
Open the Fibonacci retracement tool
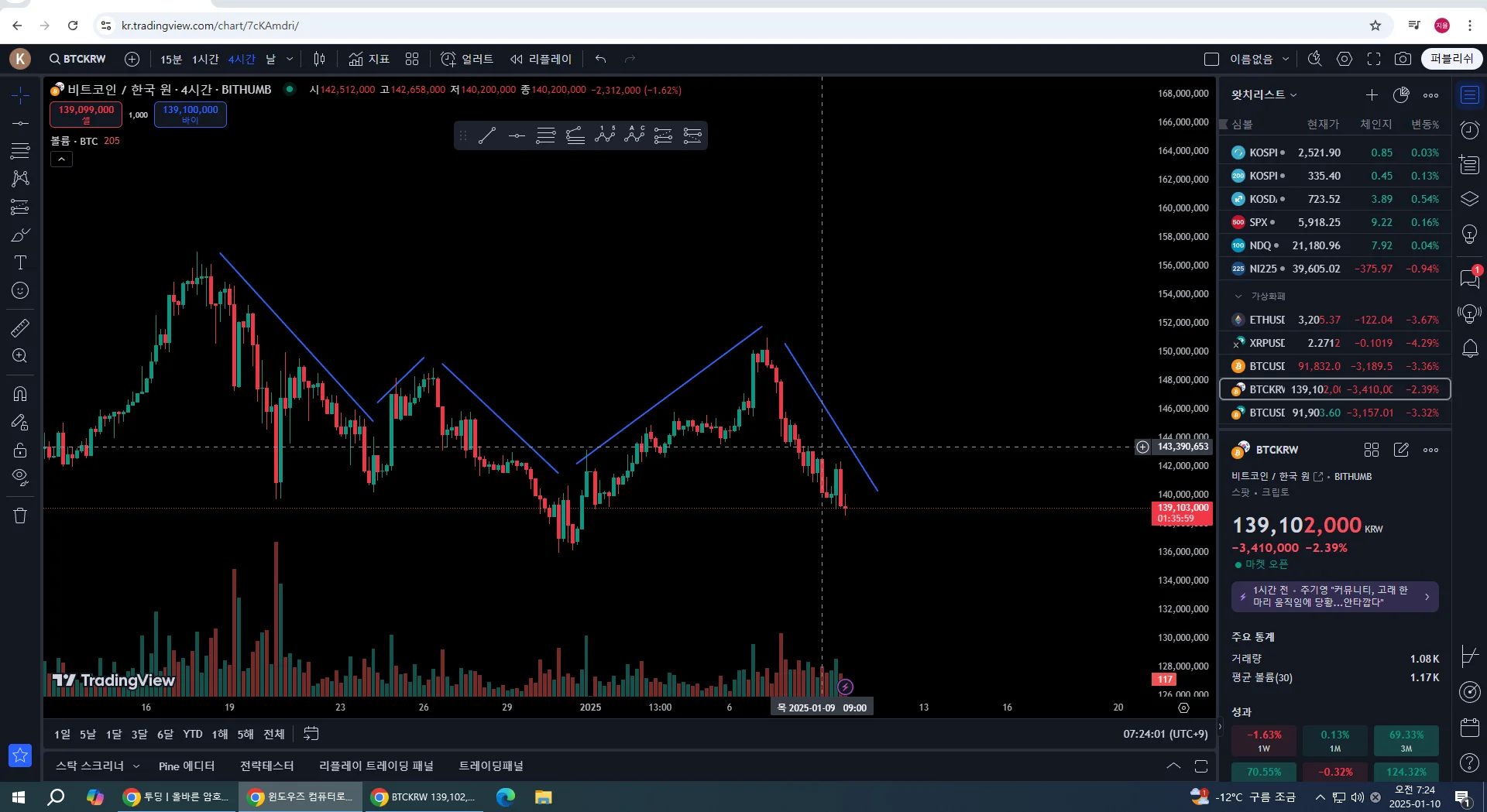20,151
